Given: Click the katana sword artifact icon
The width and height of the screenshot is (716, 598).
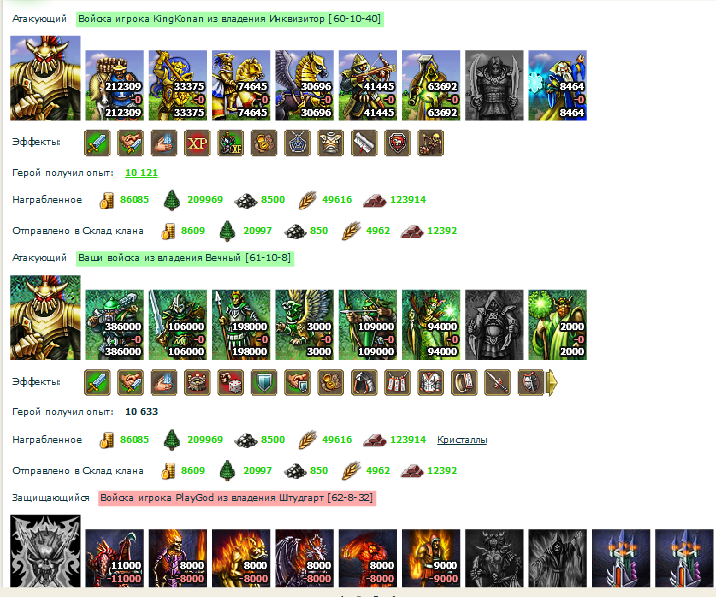Looking at the screenshot, I should (x=497, y=382).
